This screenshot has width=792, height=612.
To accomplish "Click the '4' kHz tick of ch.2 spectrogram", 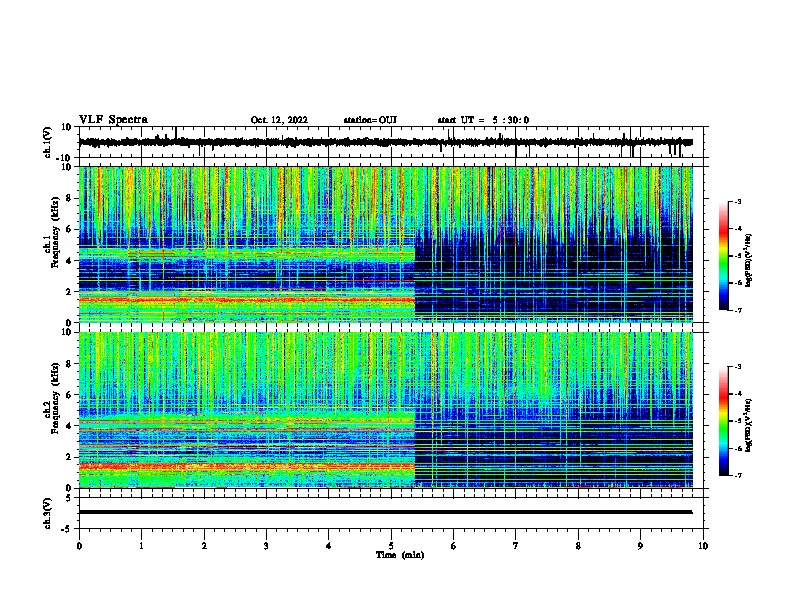I will click(x=70, y=426).
